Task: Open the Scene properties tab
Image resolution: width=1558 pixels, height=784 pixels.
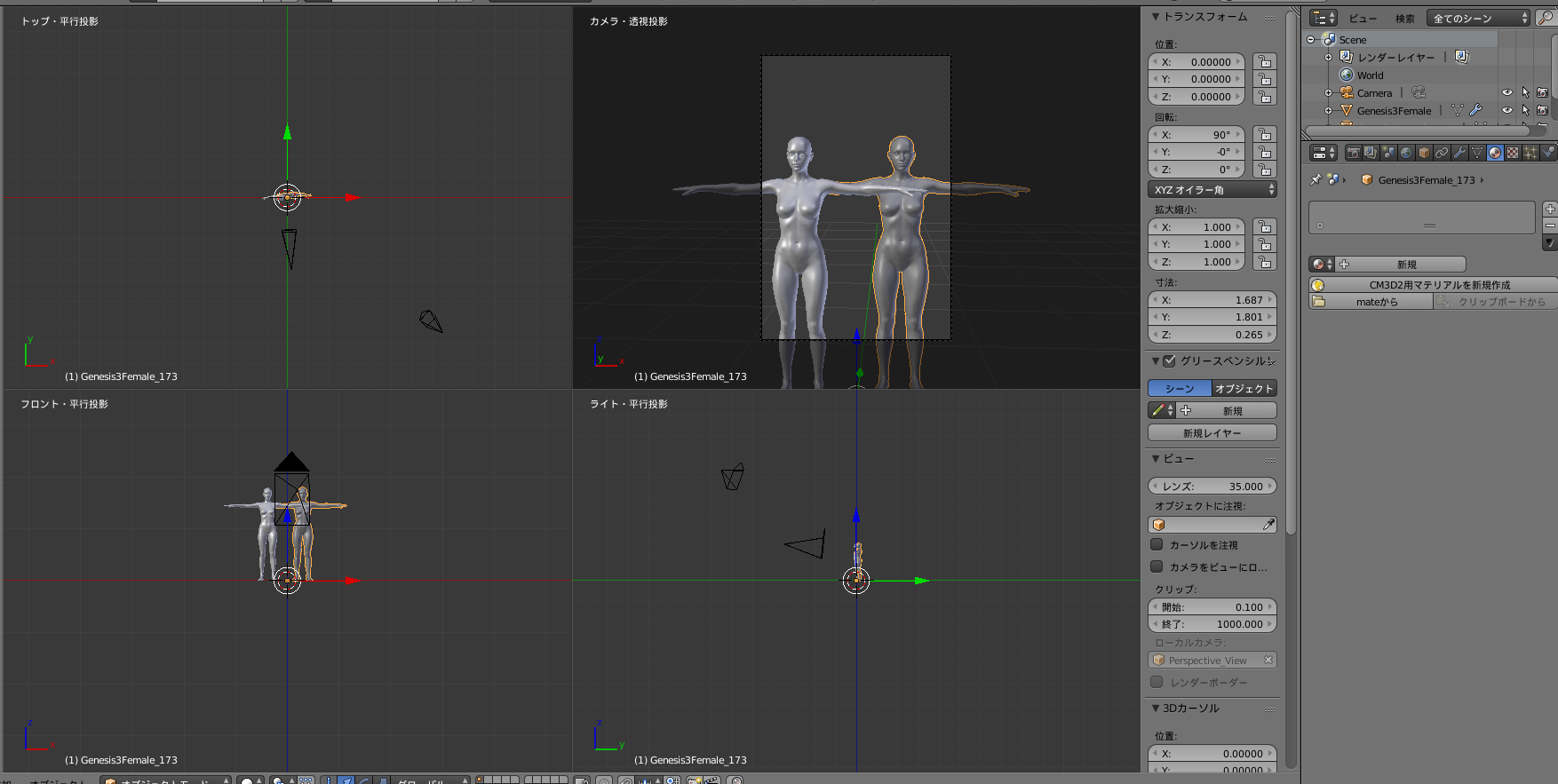Action: coord(1388,153)
